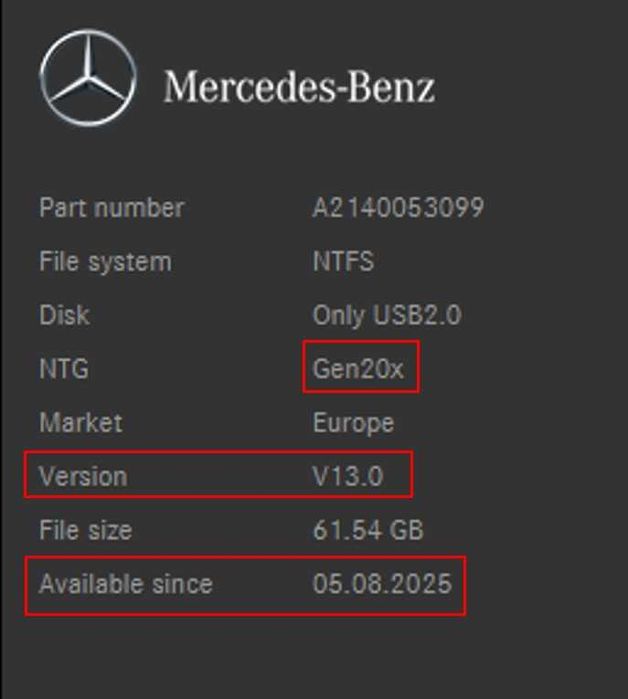Select the File system label
Viewport: 628px width, 699px height.
tap(105, 262)
